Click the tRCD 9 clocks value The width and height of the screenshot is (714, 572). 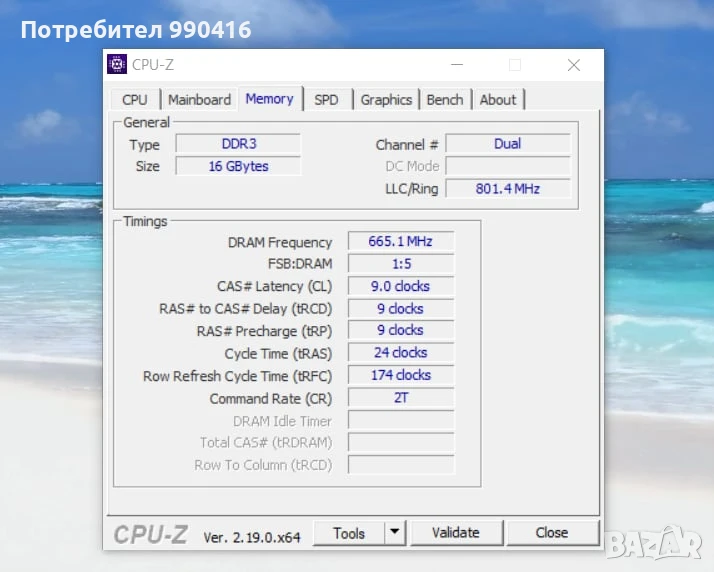click(x=401, y=308)
